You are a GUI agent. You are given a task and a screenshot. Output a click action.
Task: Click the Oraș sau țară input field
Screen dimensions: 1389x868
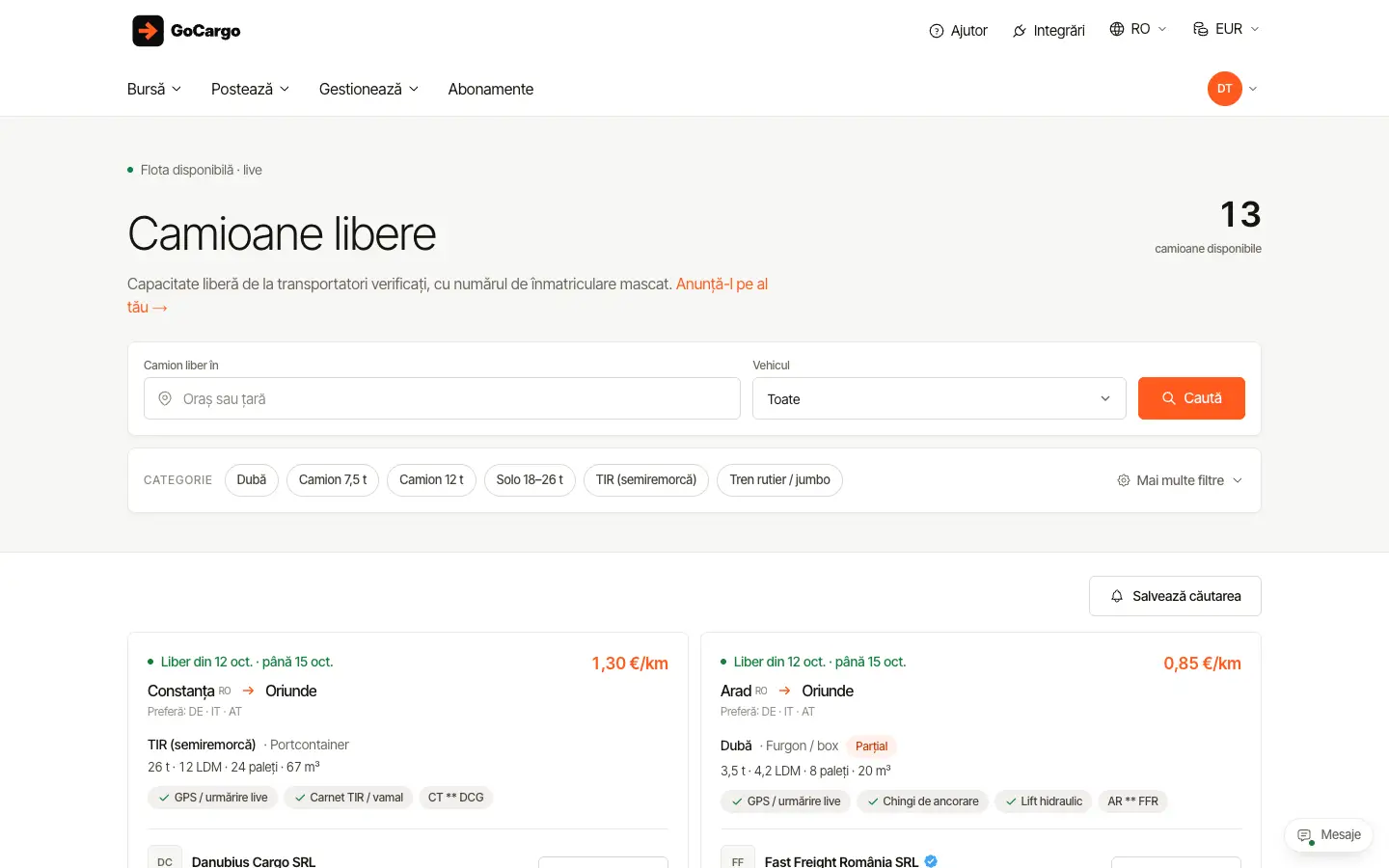pos(442,398)
